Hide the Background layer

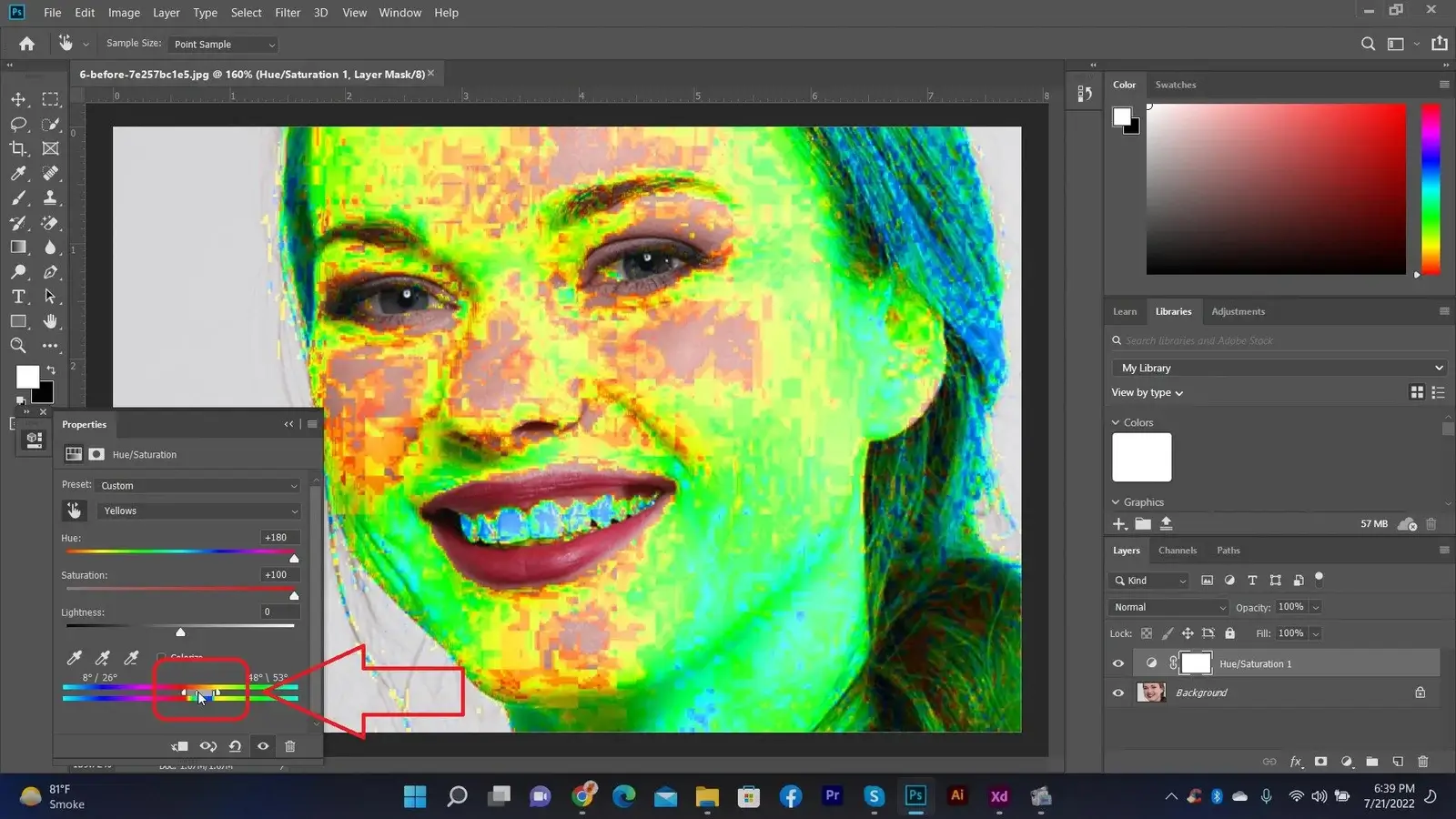(x=1118, y=693)
